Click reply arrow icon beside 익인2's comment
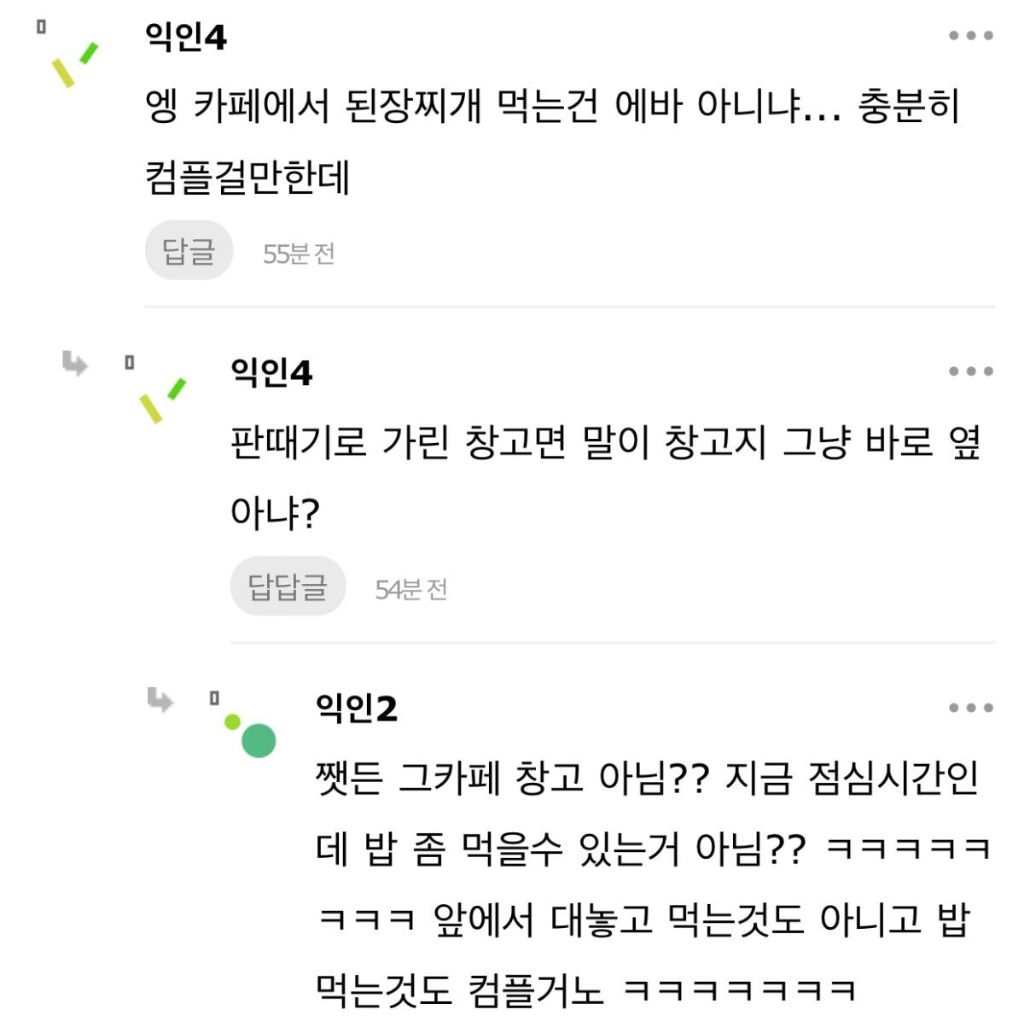 [160, 699]
